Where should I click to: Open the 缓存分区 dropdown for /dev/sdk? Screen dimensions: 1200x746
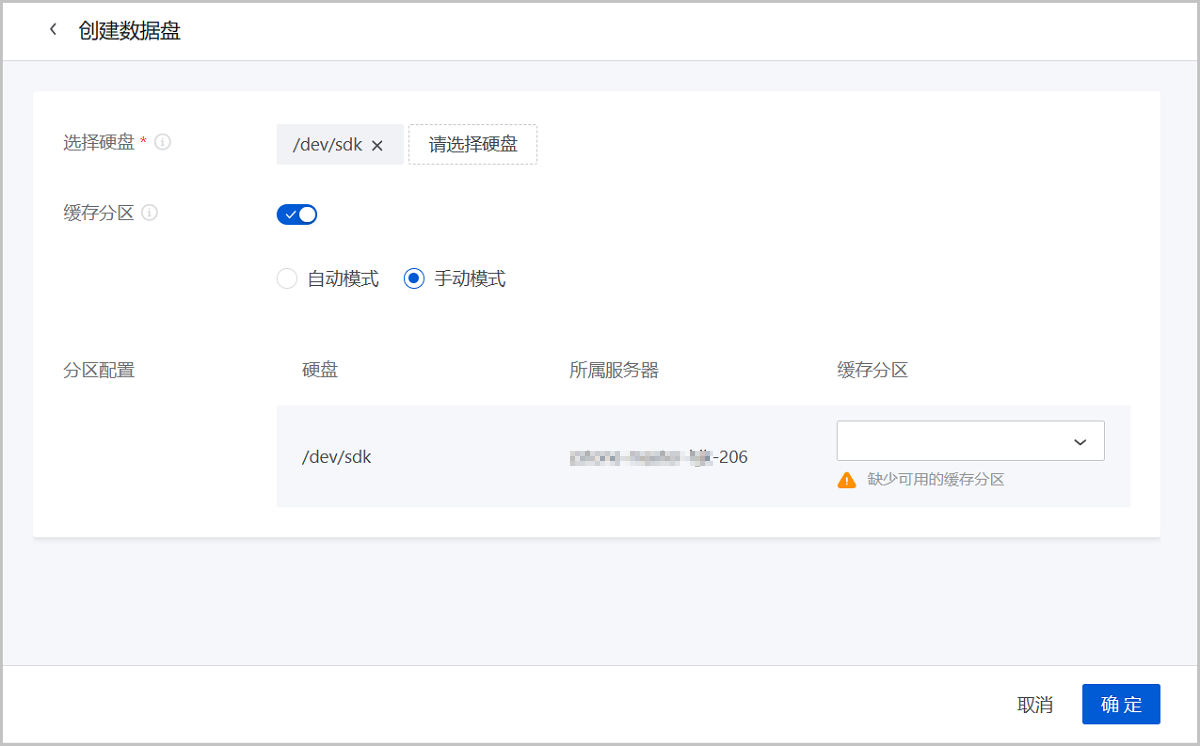point(970,441)
